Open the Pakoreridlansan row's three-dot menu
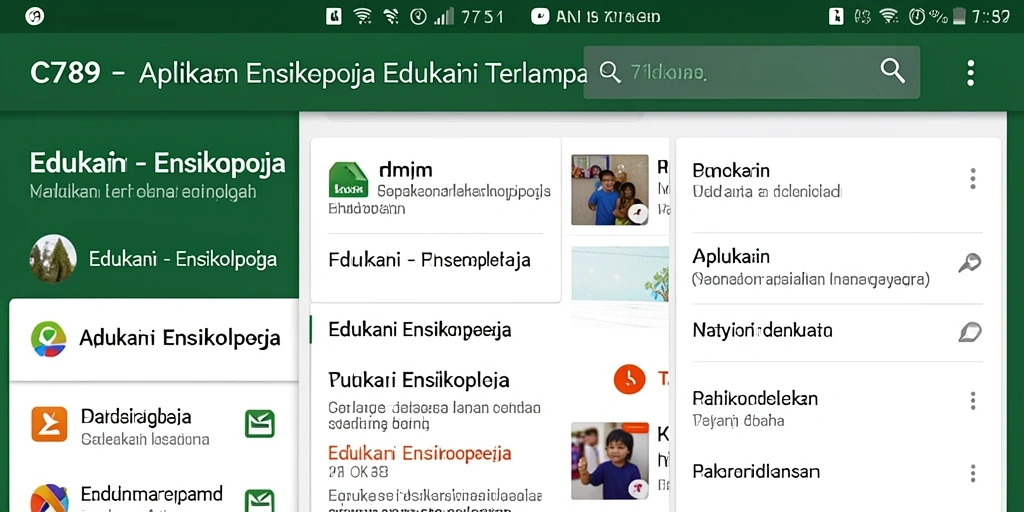Viewport: 1024px width, 512px height. pos(972,473)
